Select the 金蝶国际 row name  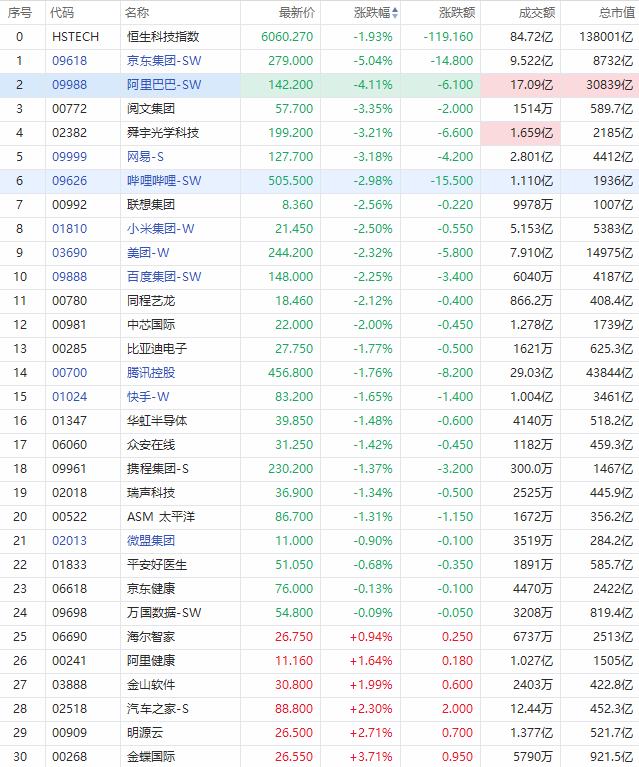[x=151, y=756]
